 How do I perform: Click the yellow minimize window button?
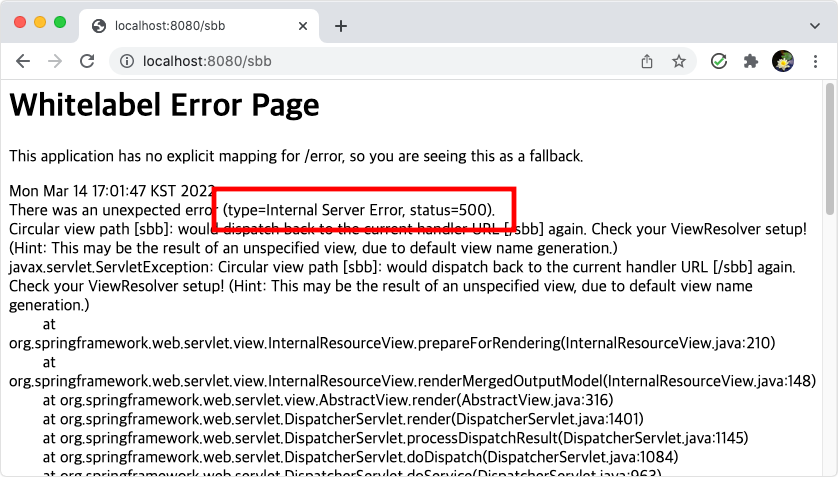40,22
